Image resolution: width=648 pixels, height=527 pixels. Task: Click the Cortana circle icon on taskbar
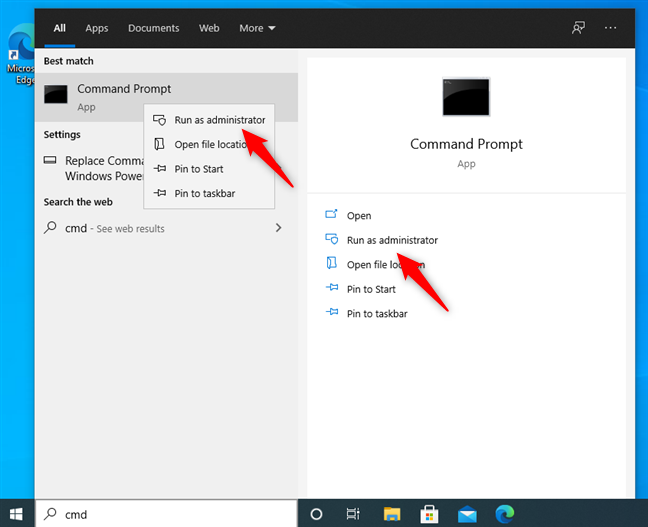(316, 514)
